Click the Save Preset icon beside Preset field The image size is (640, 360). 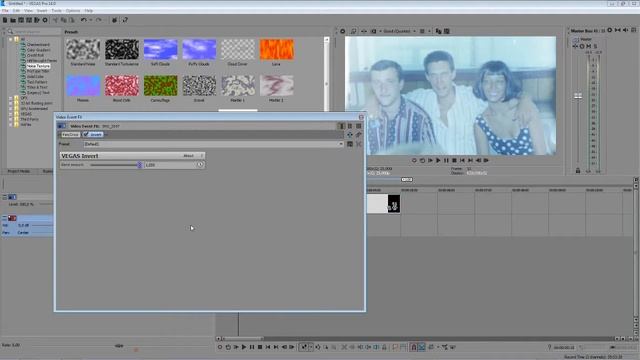pos(350,144)
